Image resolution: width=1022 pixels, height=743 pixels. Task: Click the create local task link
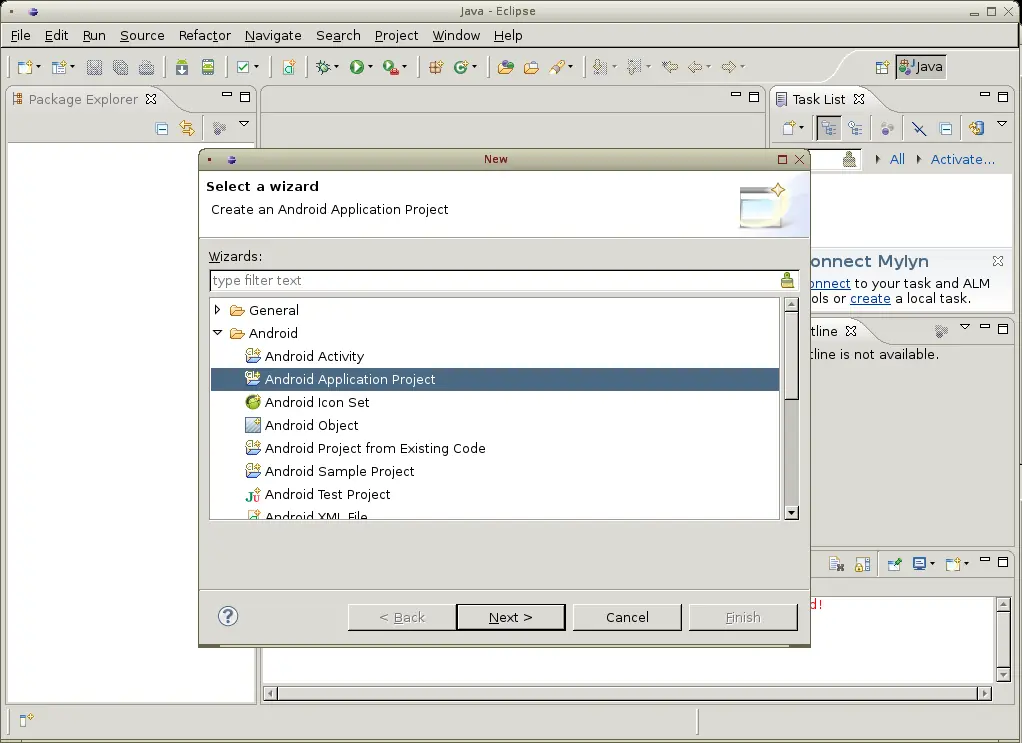coord(870,299)
